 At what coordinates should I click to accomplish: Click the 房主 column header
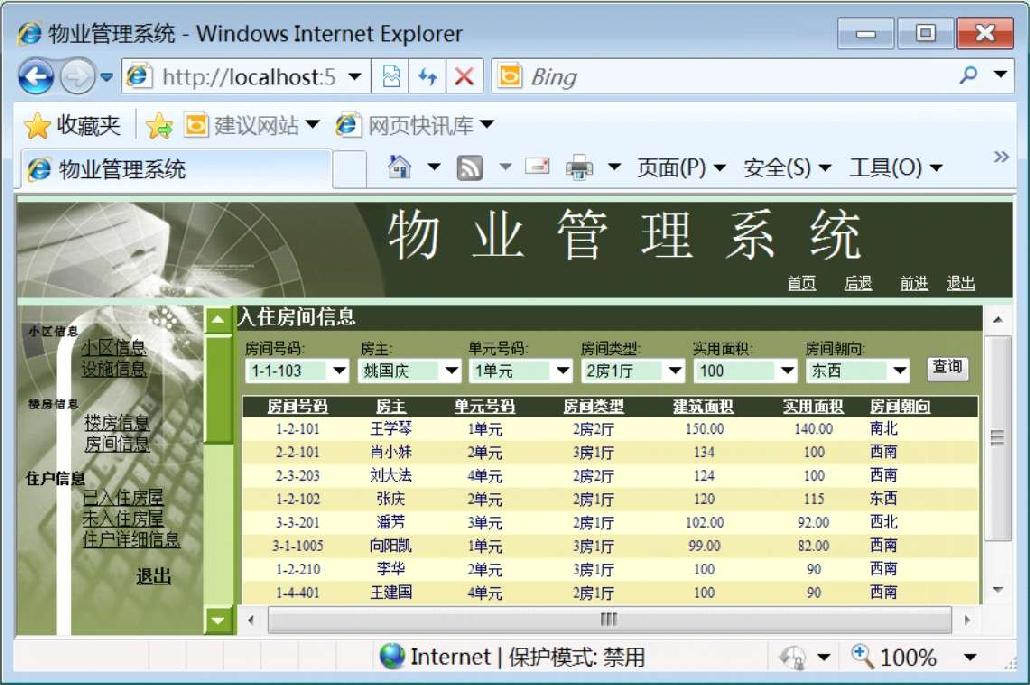(x=391, y=407)
